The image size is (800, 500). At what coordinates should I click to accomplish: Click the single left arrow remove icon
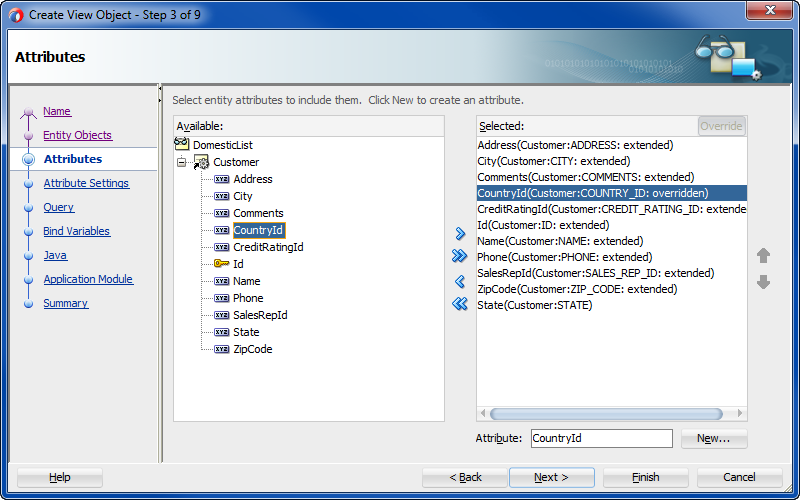pos(460,281)
